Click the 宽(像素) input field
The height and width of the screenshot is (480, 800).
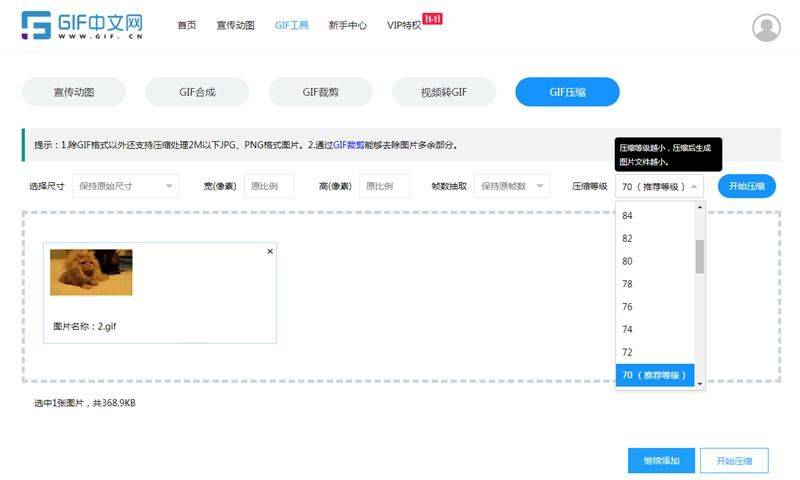pos(269,186)
